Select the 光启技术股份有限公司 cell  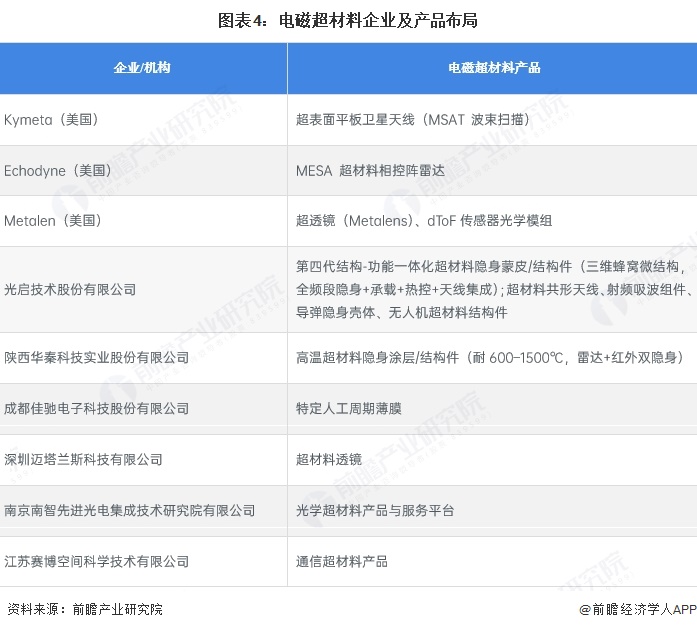tap(143, 289)
